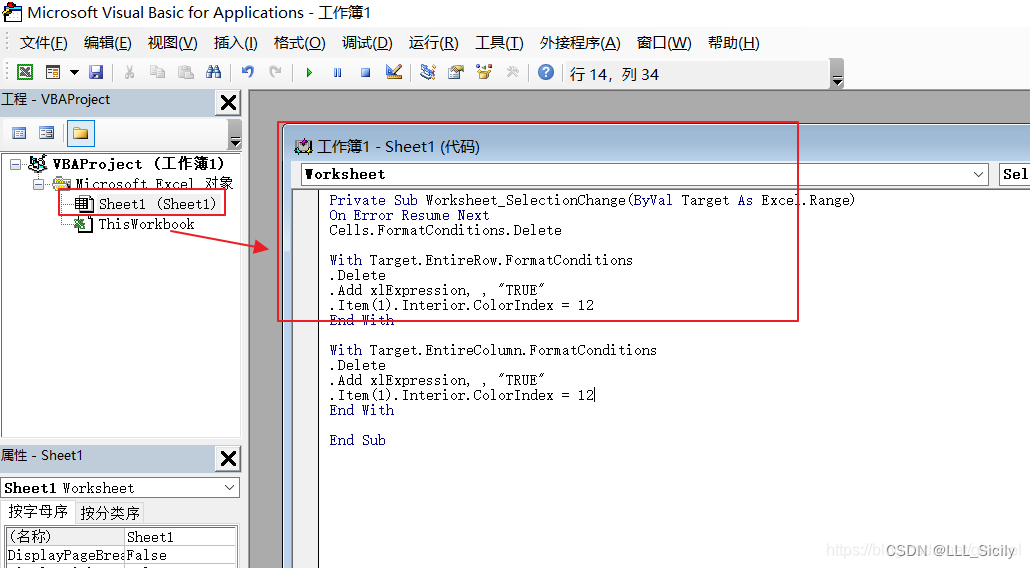
Task: Undo the last action
Action: click(248, 72)
